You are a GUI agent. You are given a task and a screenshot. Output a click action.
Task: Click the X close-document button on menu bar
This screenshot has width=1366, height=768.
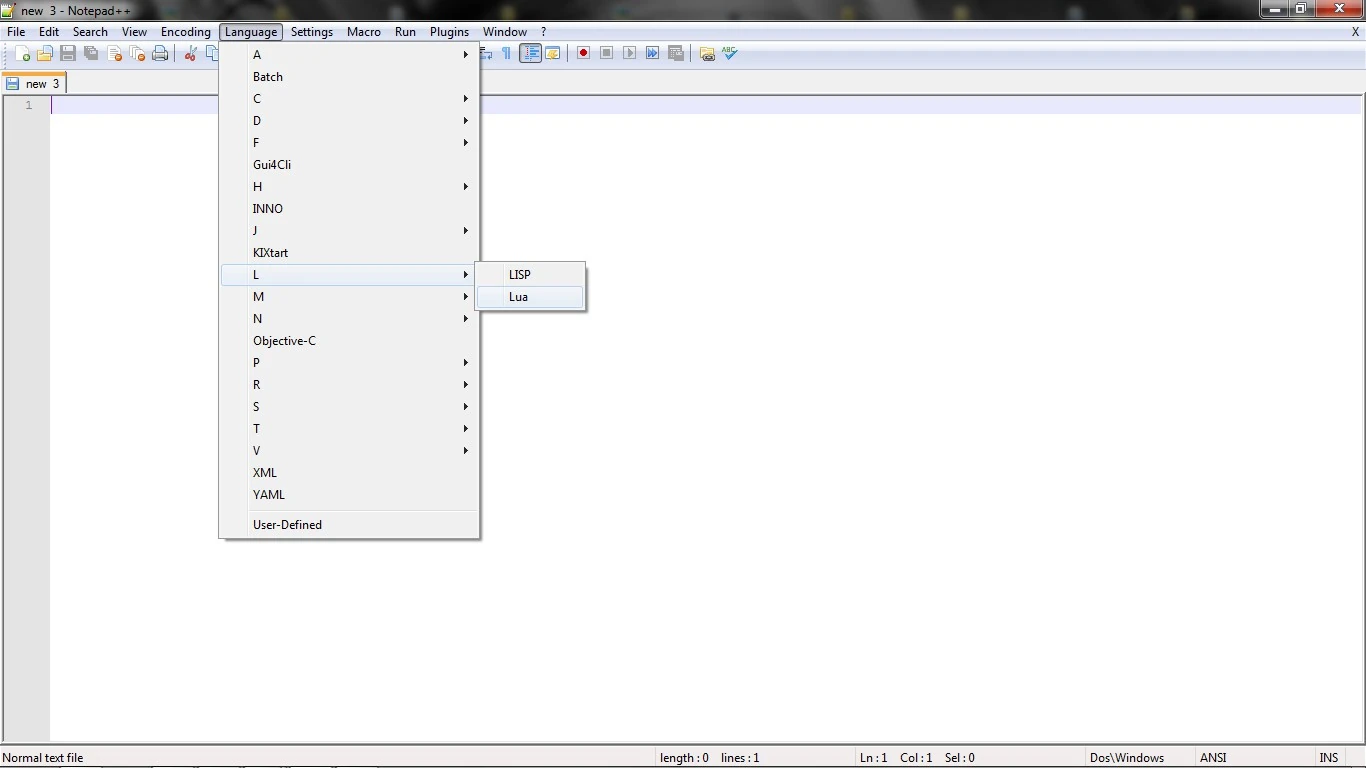[1356, 32]
